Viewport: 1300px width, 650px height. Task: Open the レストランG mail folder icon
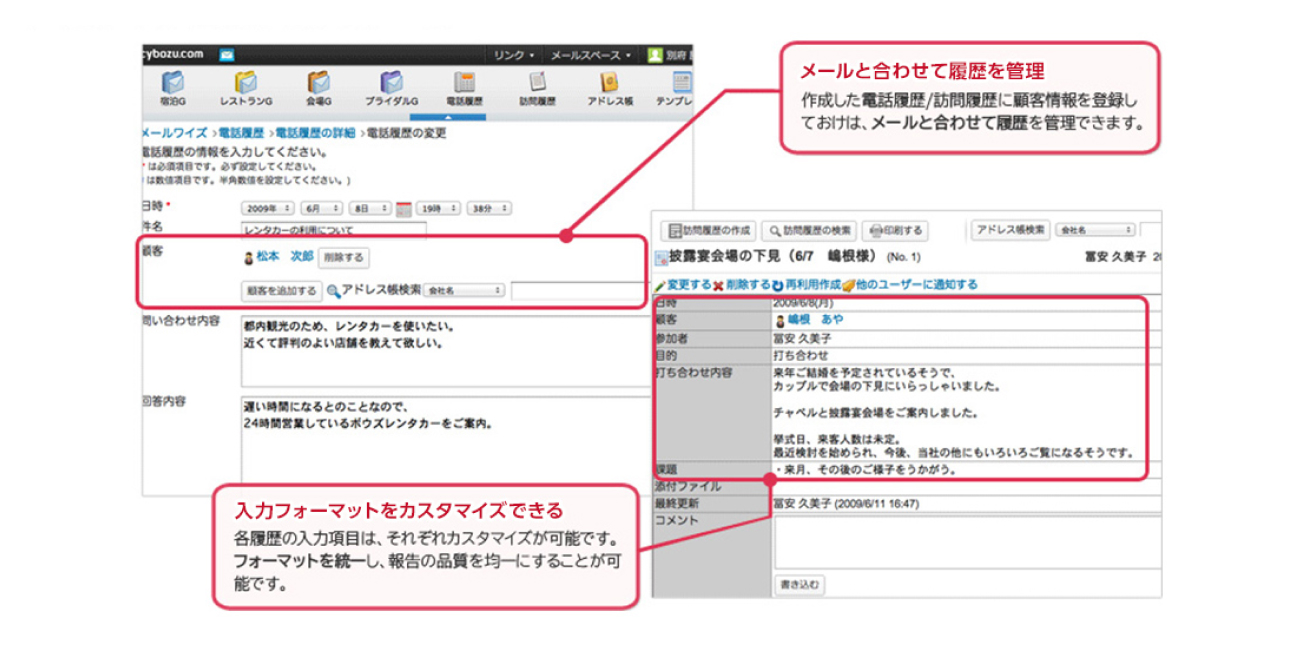coord(246,83)
